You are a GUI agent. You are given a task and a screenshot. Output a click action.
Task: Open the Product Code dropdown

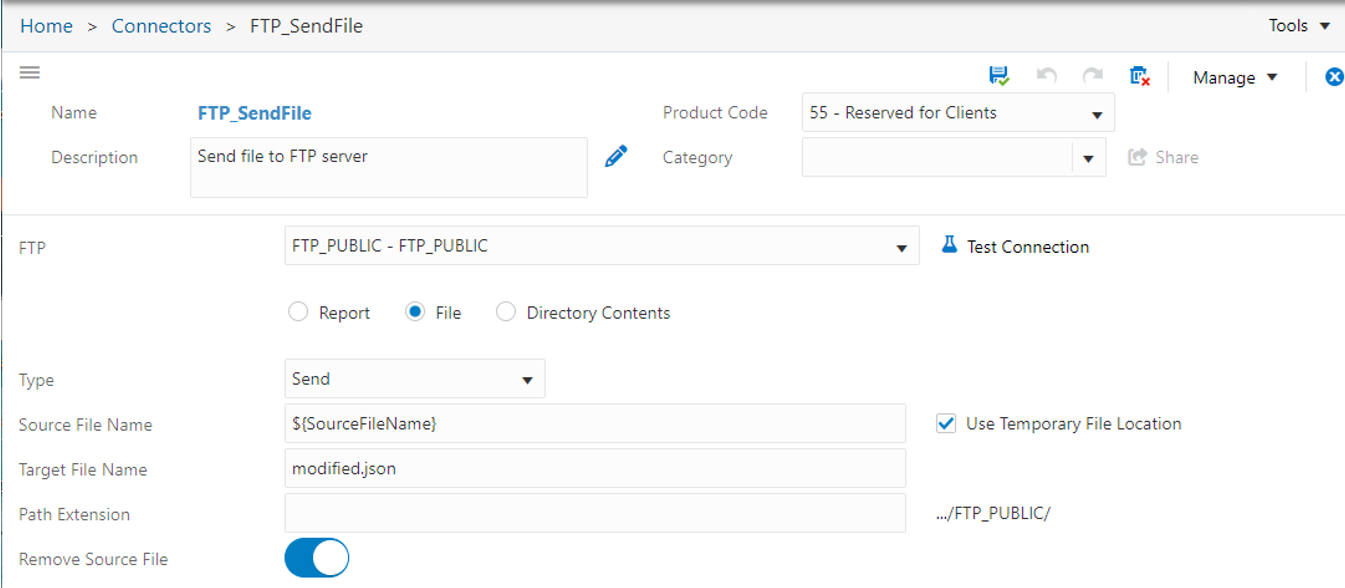[x=1098, y=112]
